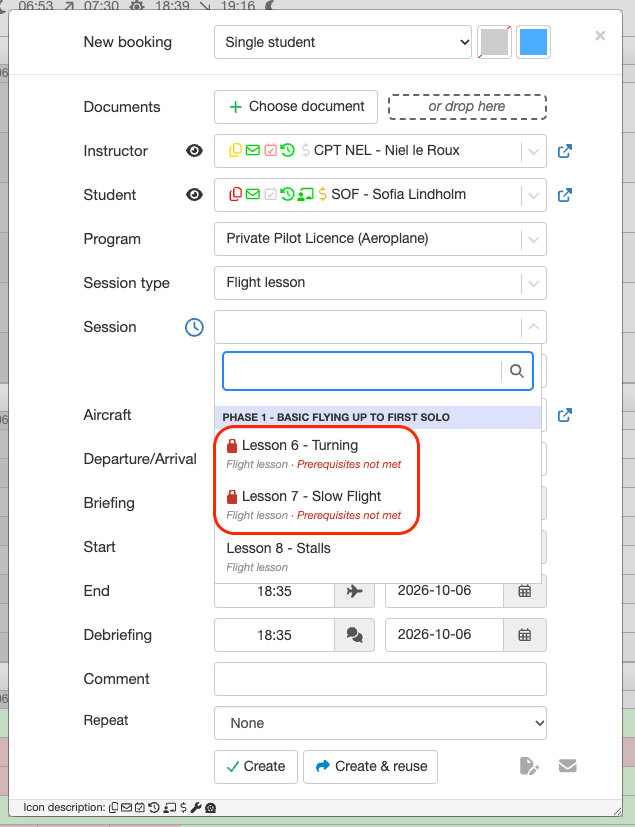Click the student's green history icon
The image size is (635, 827).
click(287, 195)
